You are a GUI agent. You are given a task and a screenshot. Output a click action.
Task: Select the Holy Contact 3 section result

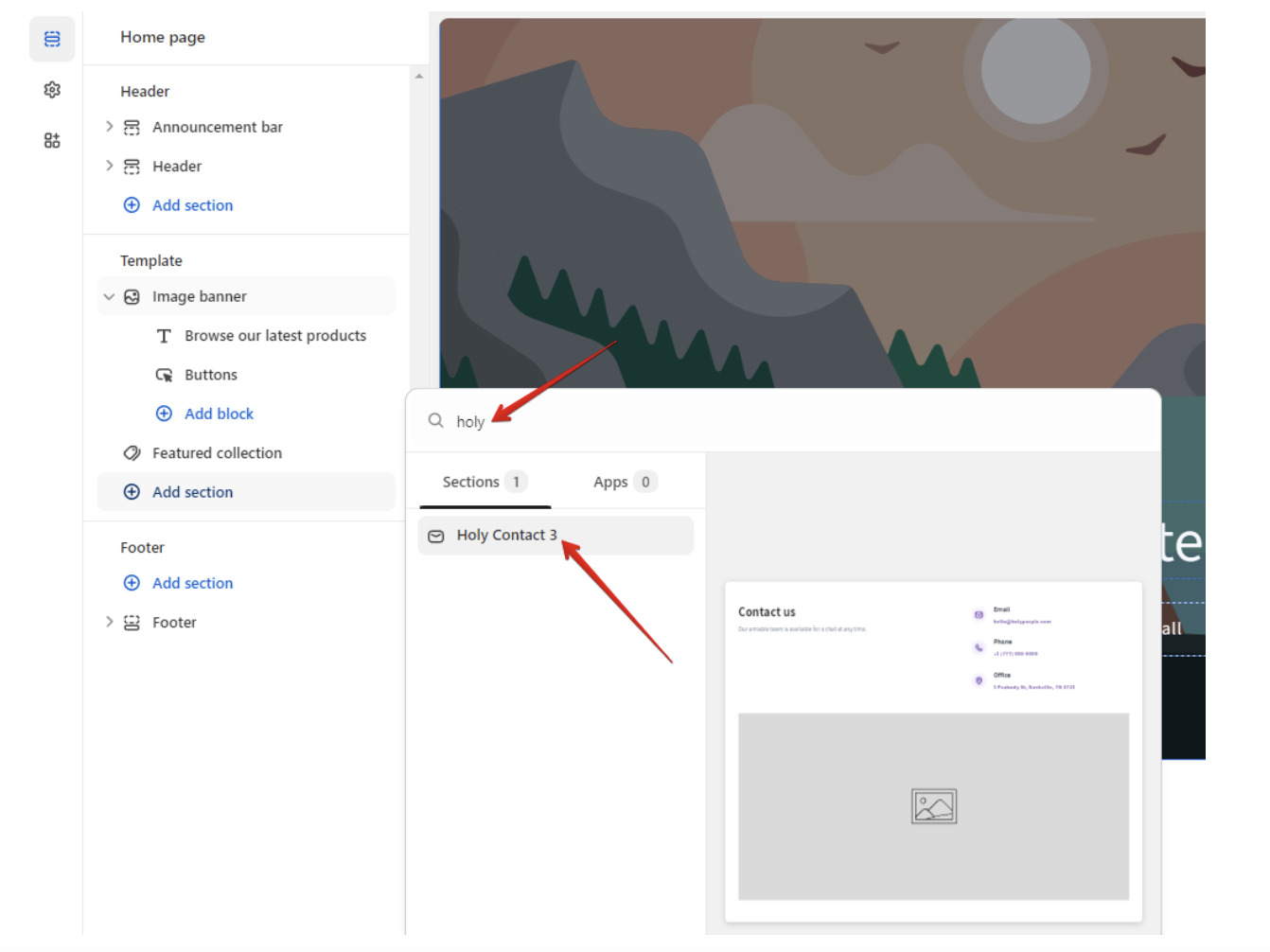coord(556,536)
